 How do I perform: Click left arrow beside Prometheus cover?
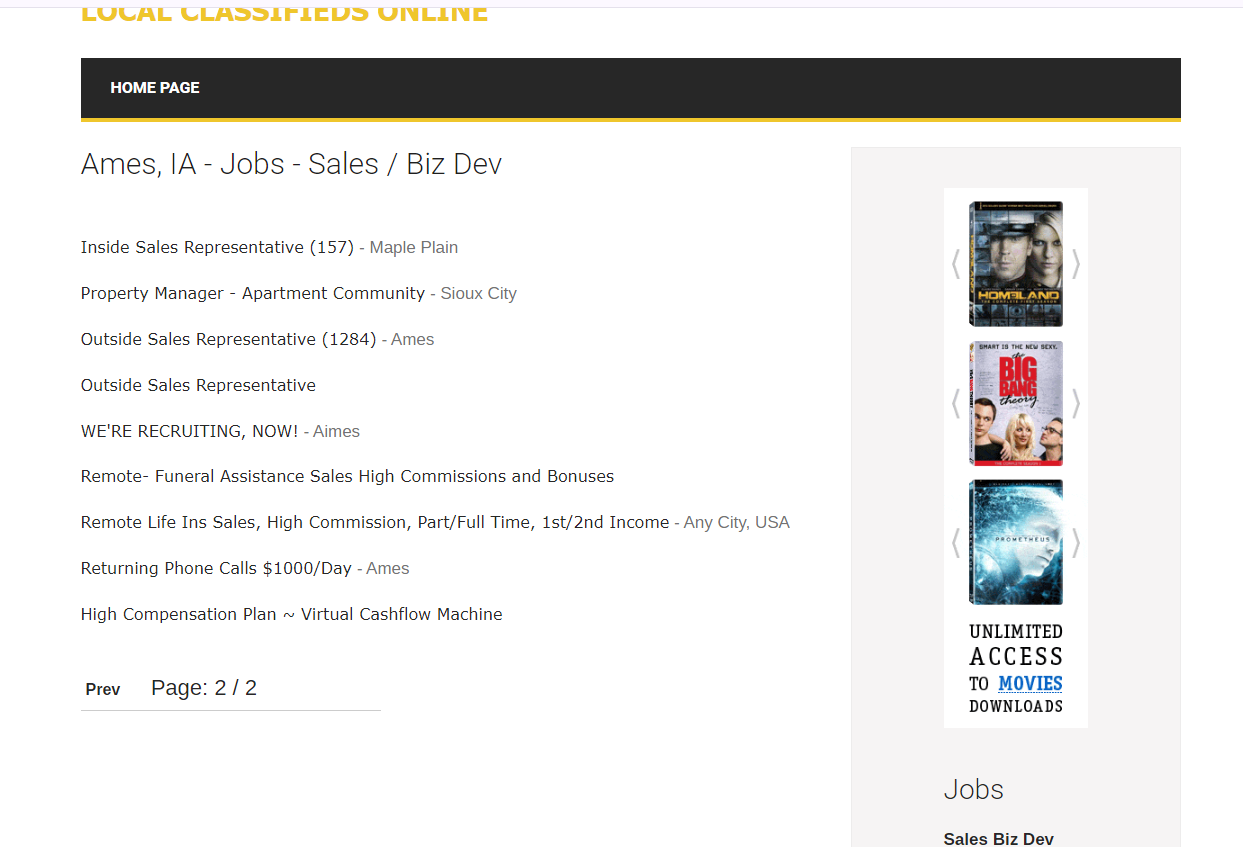point(956,543)
